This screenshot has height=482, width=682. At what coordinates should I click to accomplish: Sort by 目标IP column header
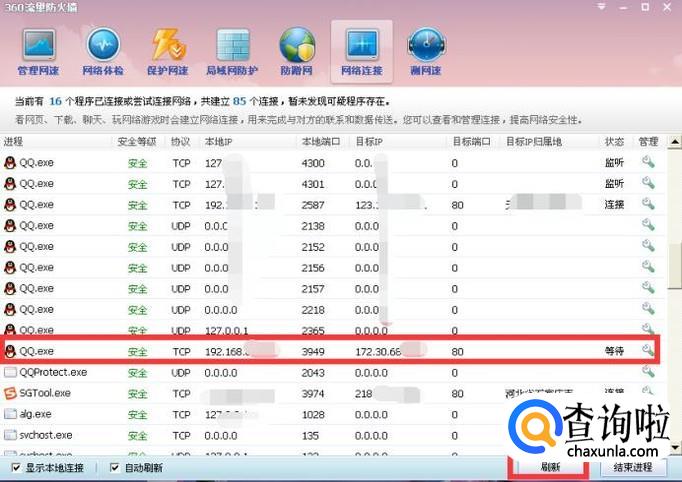coord(369,142)
